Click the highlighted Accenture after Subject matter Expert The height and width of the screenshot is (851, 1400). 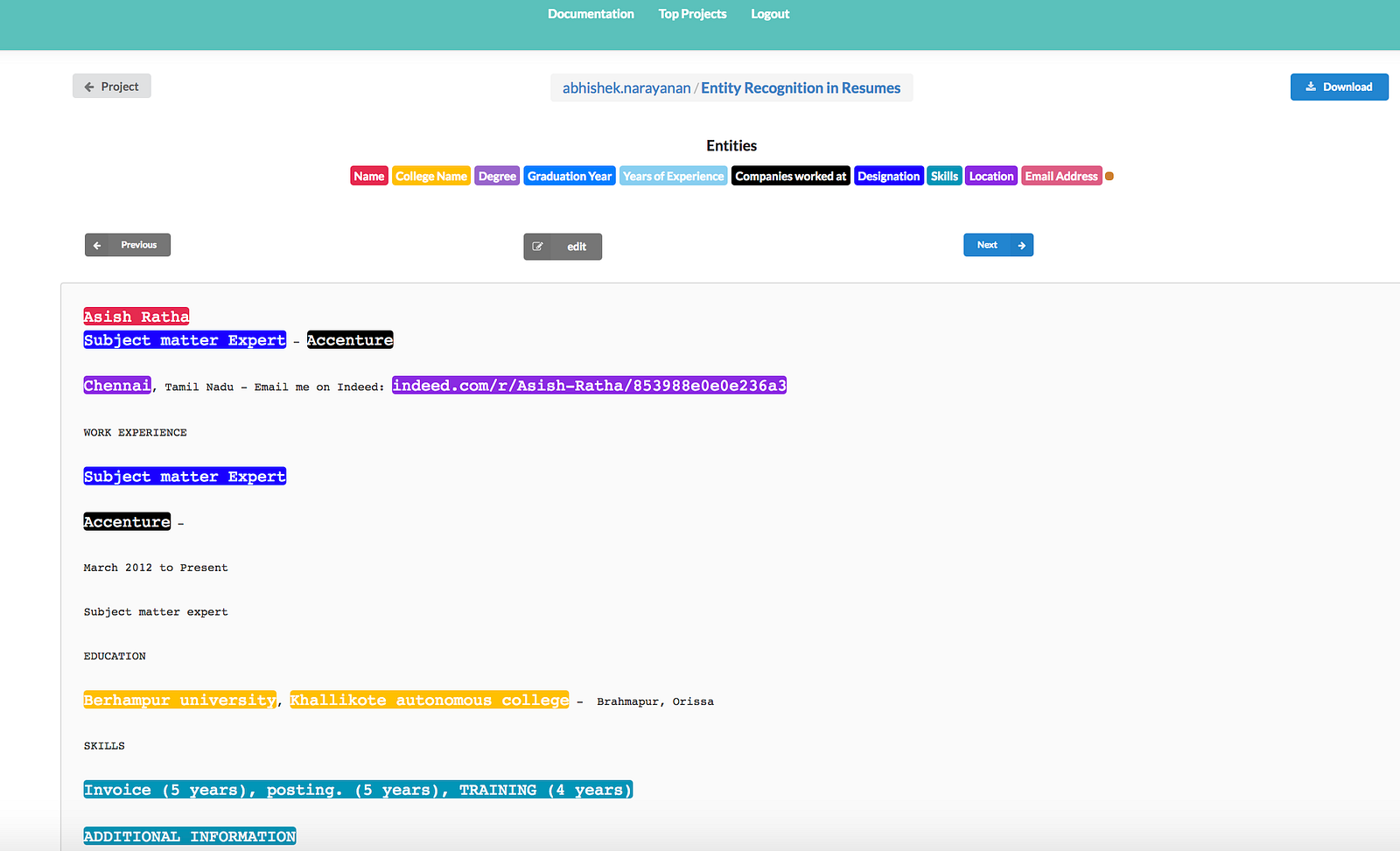tap(350, 340)
